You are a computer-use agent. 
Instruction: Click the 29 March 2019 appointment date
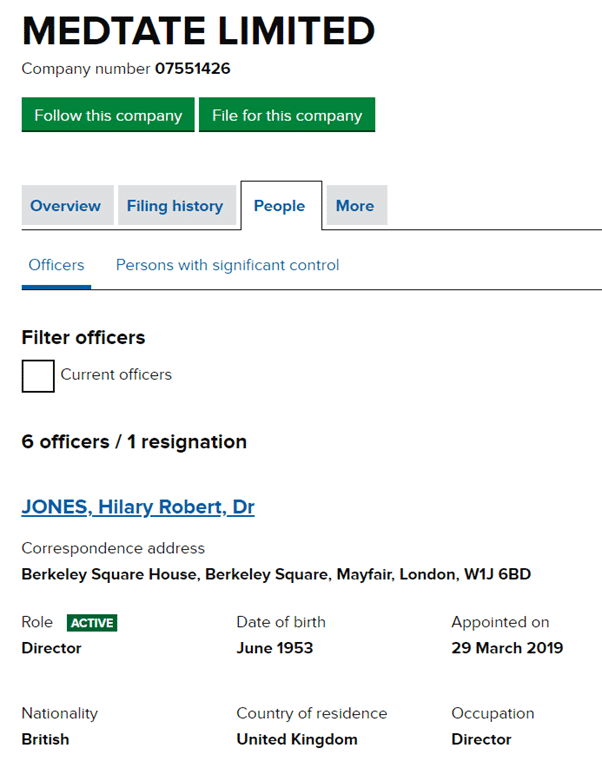[x=507, y=648]
